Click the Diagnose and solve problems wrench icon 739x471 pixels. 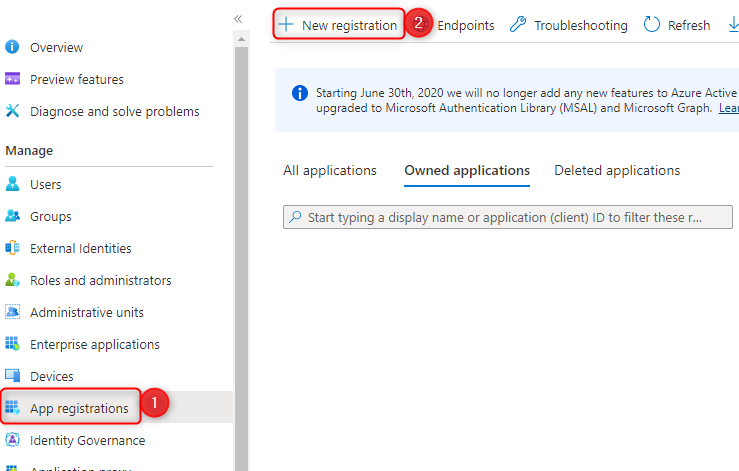(x=13, y=111)
